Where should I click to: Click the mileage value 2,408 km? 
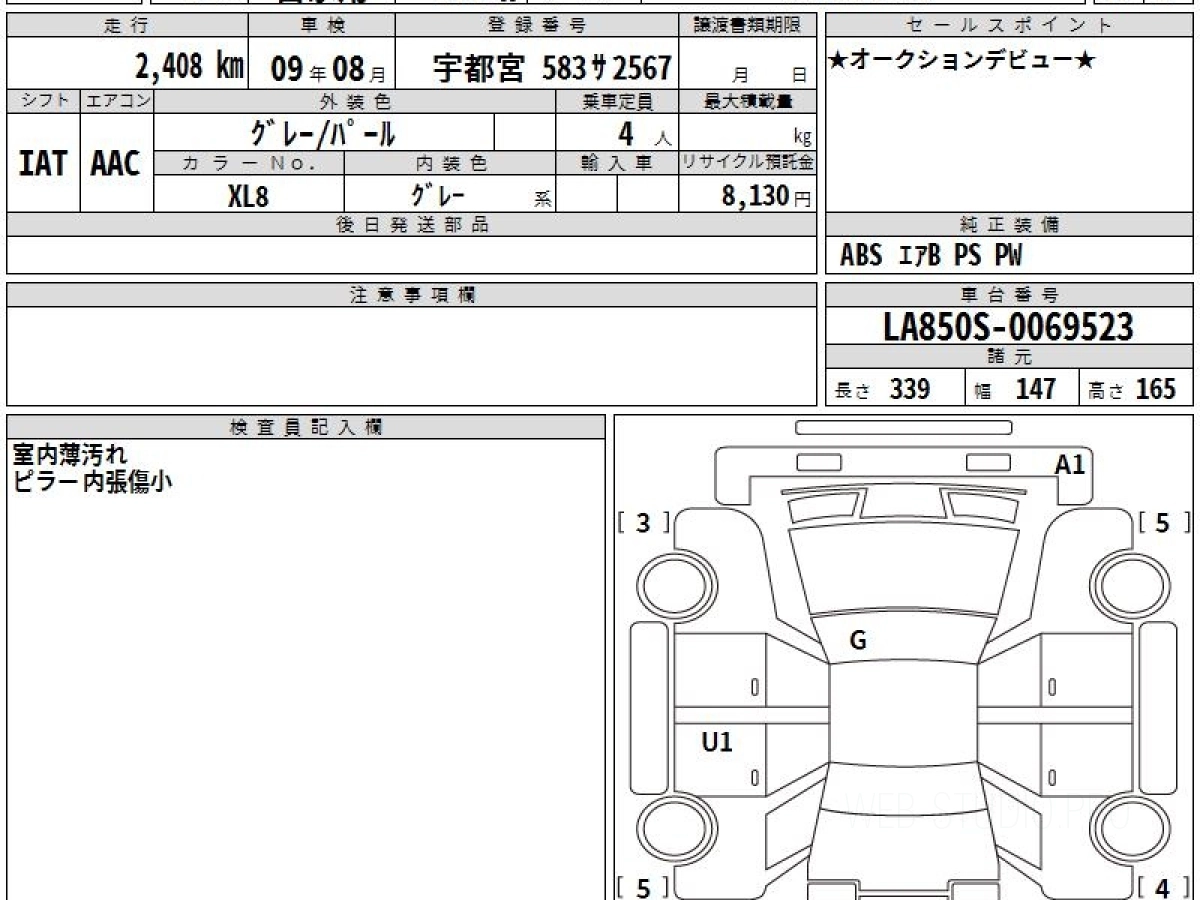coord(189,67)
